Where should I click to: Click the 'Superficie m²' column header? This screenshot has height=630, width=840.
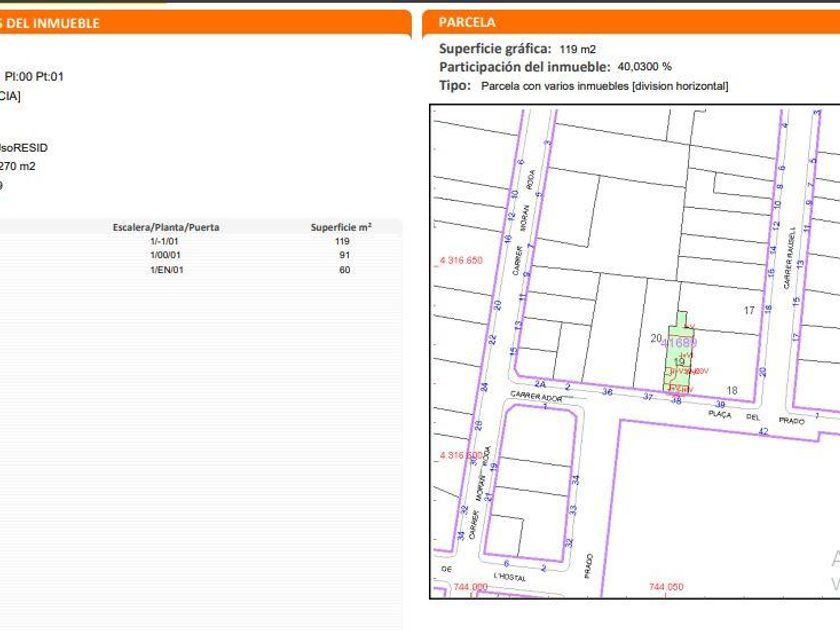point(341,227)
